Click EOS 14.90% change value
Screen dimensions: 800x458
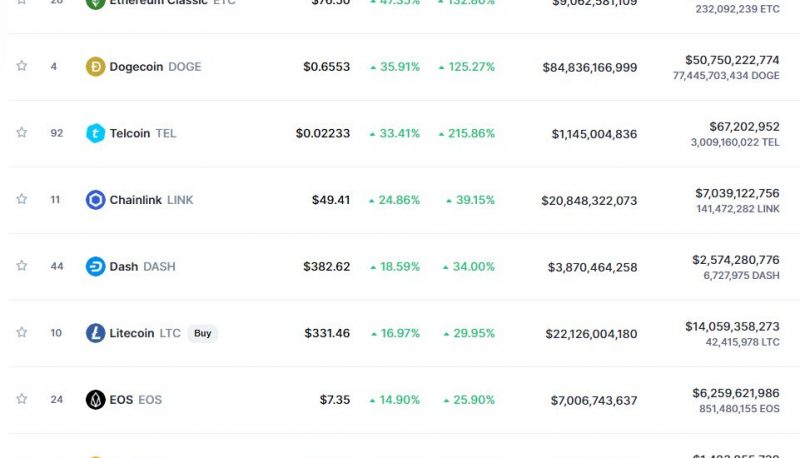click(399, 400)
